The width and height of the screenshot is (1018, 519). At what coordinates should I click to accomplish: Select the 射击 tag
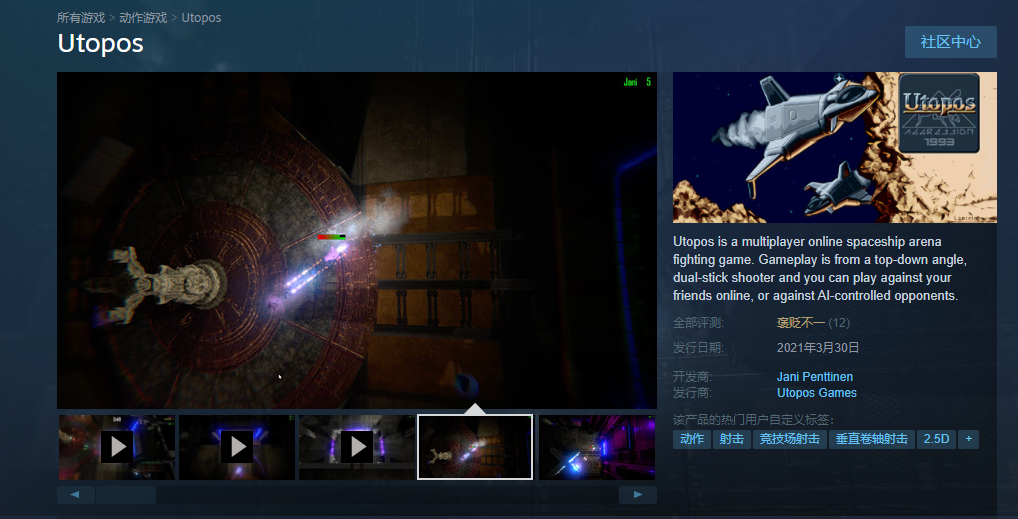tap(732, 439)
